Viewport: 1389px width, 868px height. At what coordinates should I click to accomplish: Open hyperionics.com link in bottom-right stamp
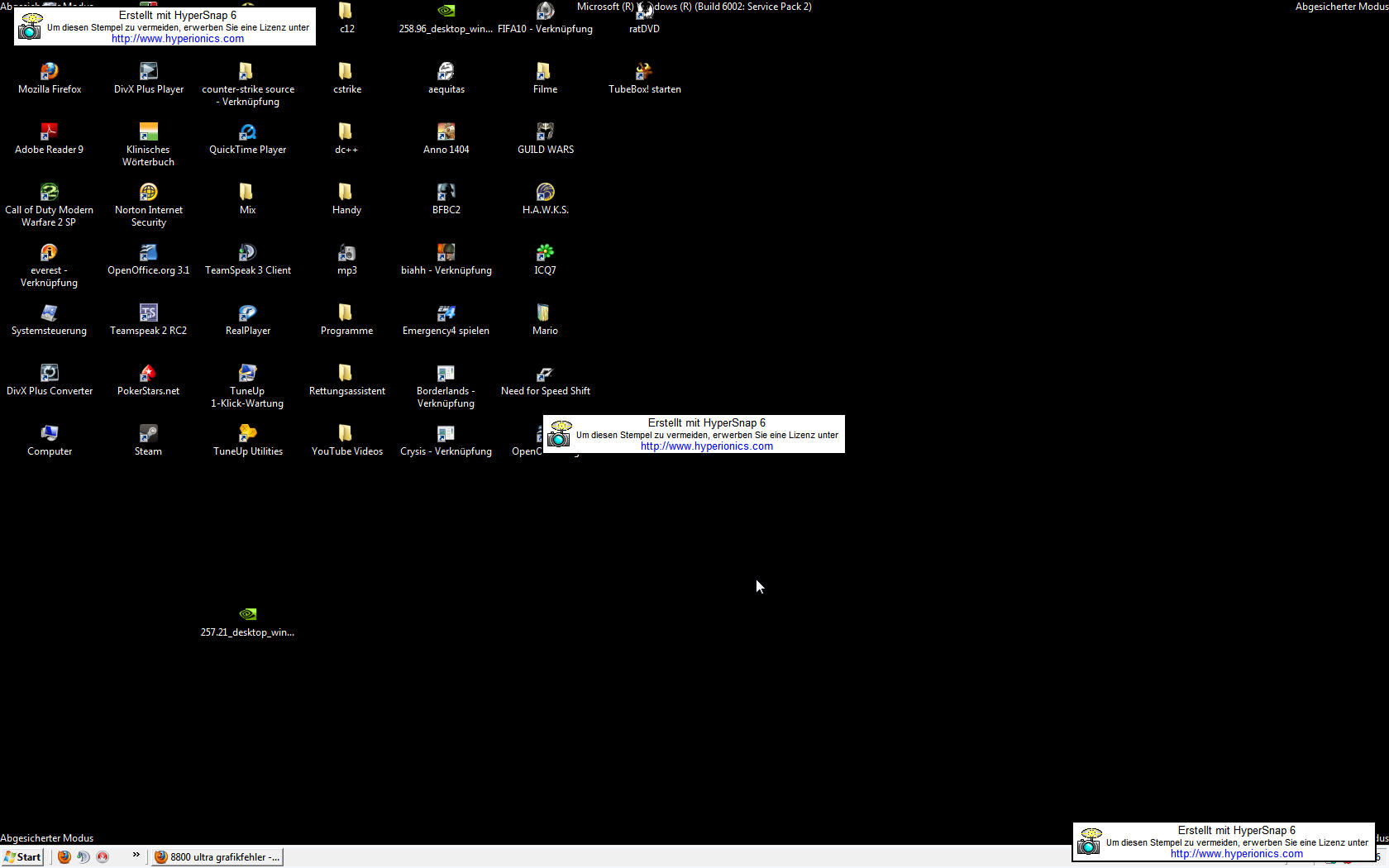1237,854
